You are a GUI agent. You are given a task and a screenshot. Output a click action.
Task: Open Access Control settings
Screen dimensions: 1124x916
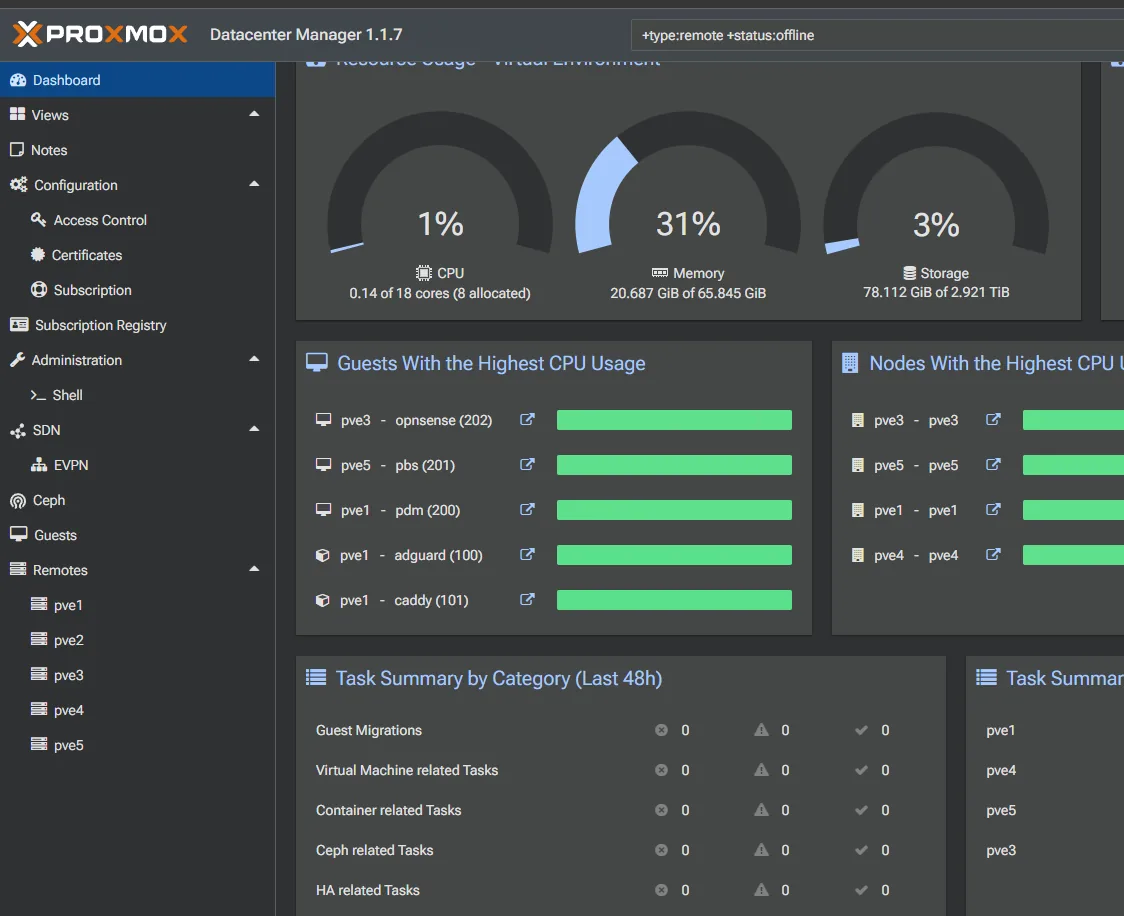tap(138, 220)
